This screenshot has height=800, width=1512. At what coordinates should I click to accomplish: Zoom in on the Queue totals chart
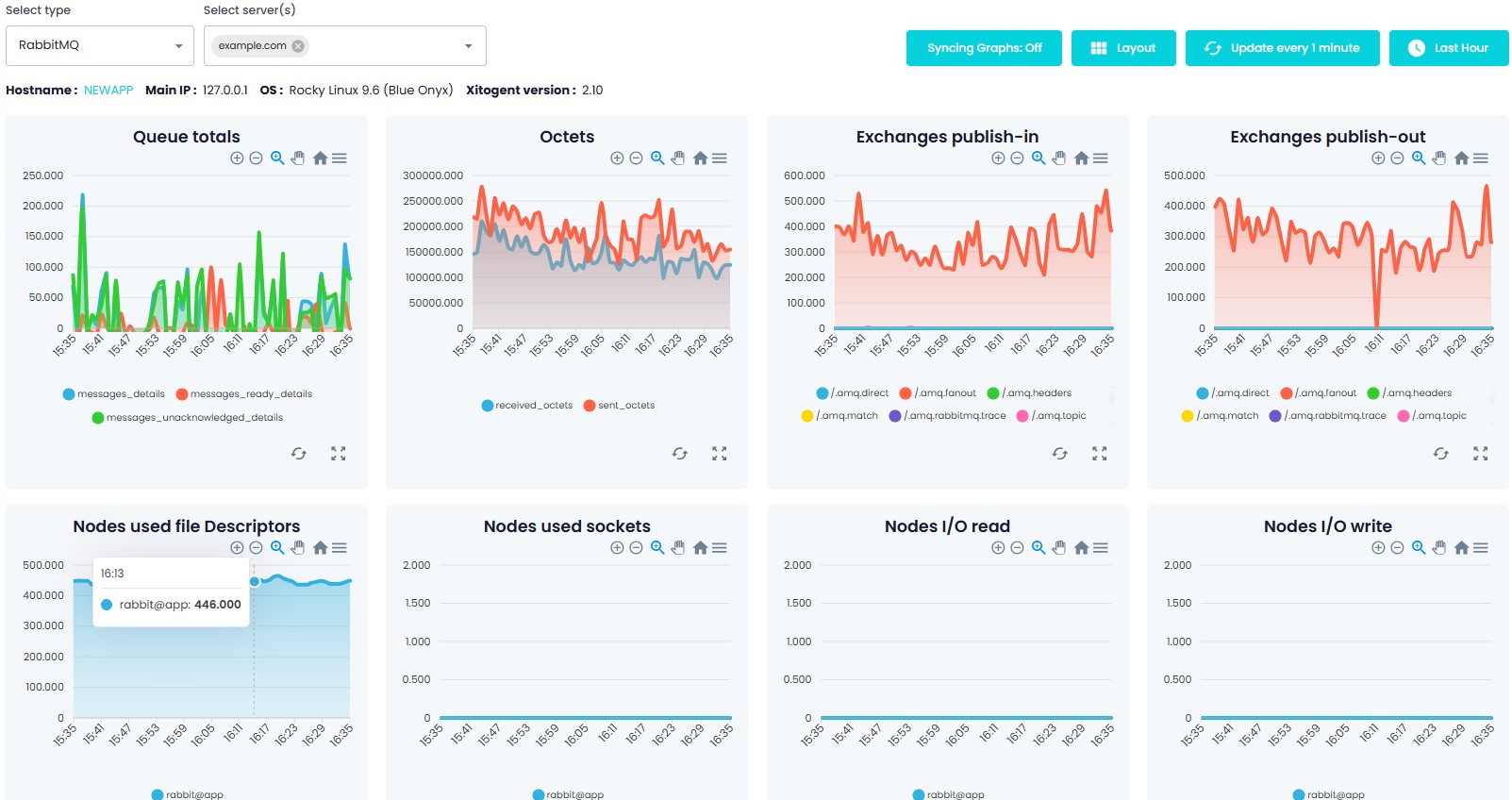237,158
